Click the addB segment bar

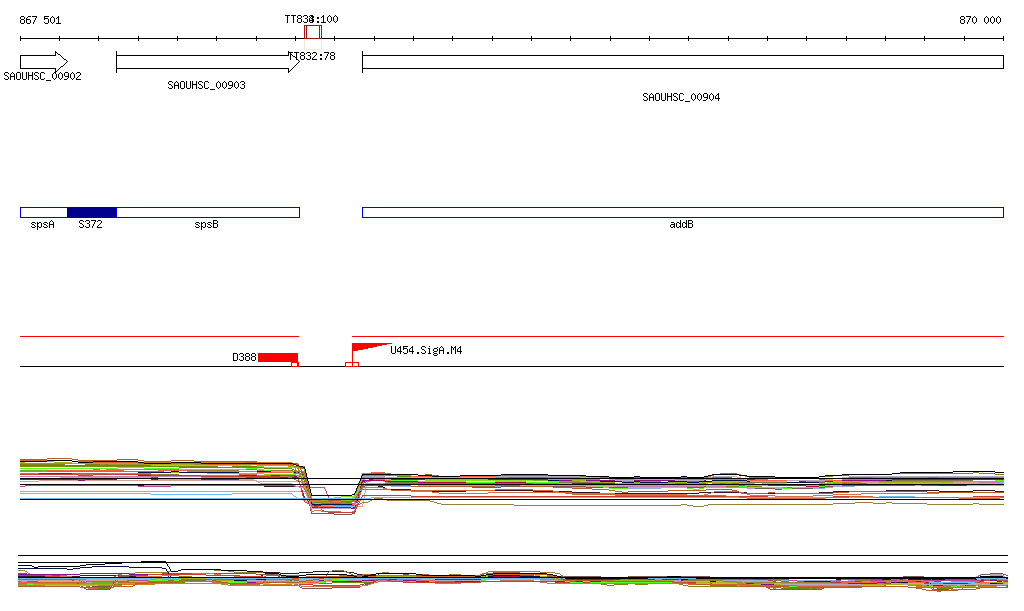tap(682, 212)
